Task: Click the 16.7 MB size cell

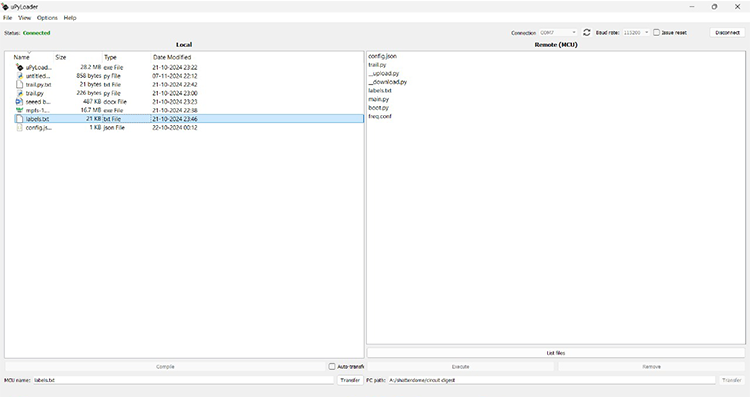Action: [90, 110]
